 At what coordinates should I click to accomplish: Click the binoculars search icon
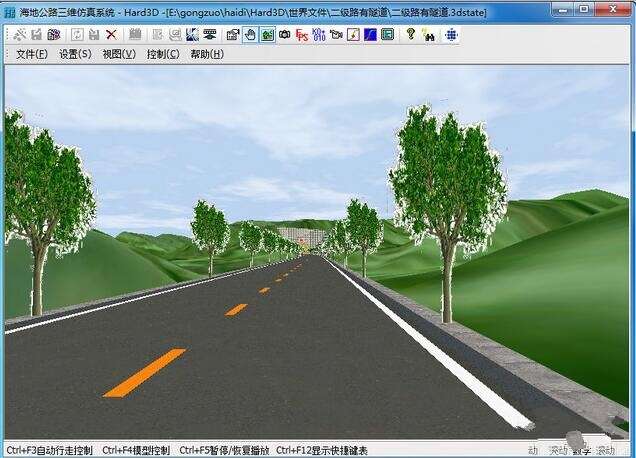tap(428, 35)
